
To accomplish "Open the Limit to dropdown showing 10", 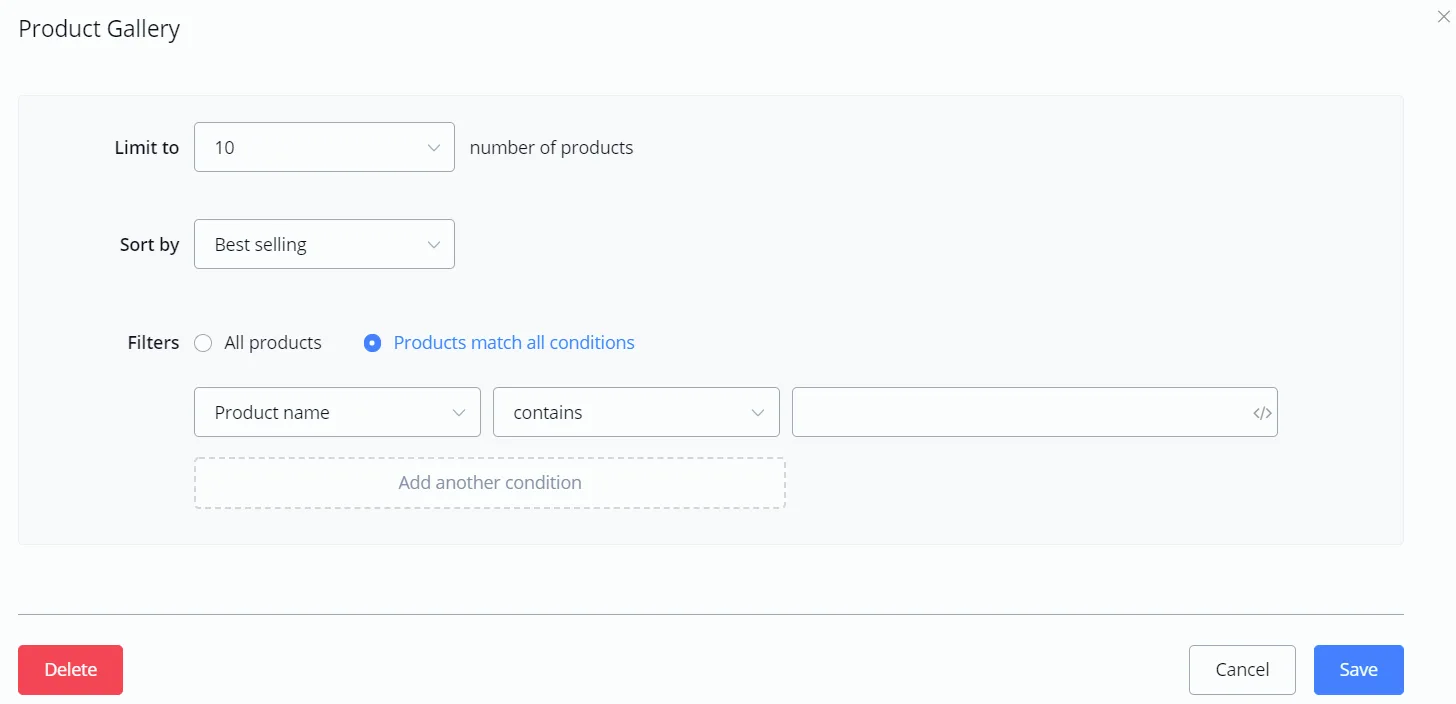I will click(324, 147).
